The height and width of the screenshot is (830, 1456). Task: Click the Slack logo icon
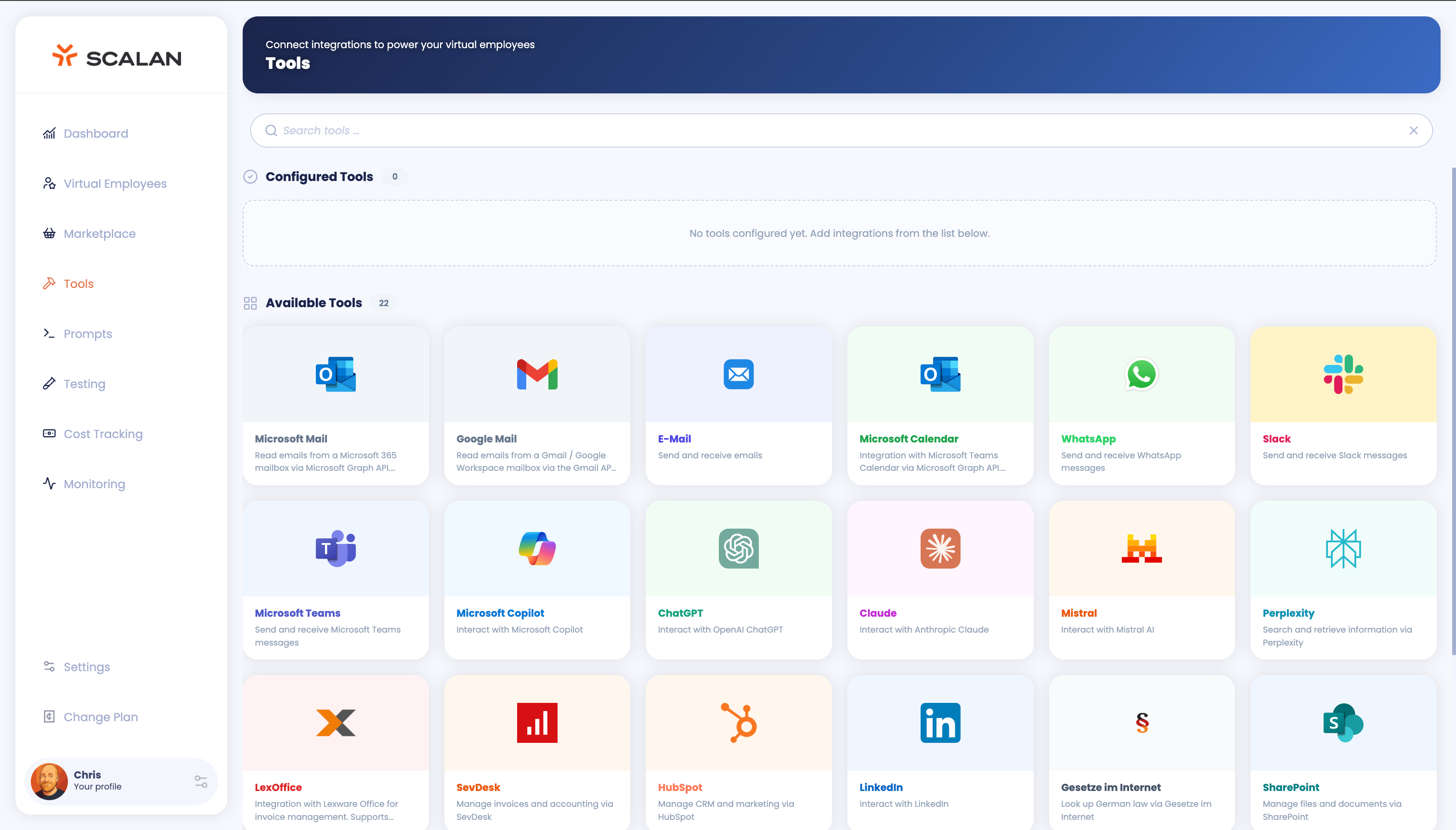click(1343, 374)
